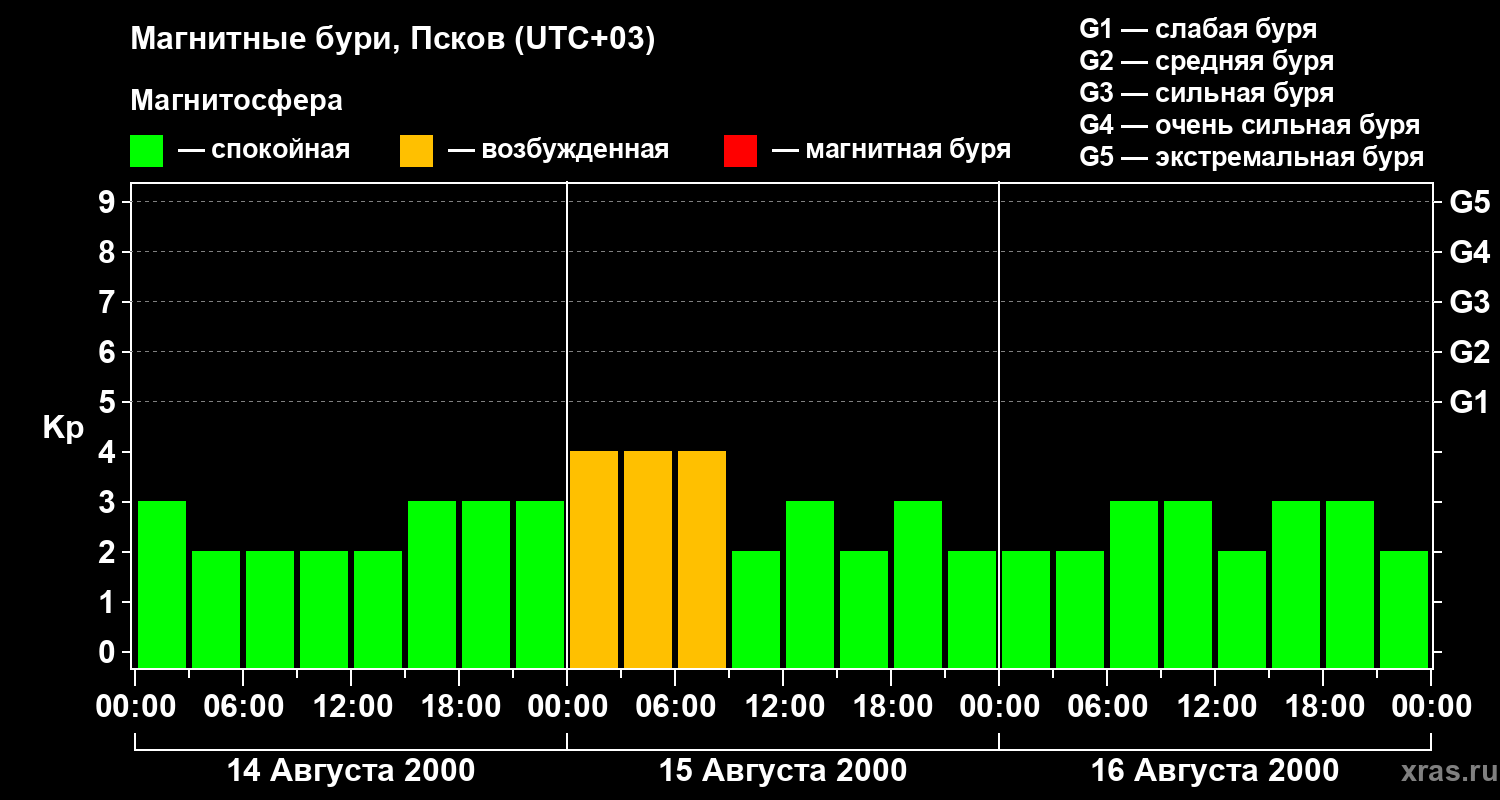1500x800 pixels.
Task: Click the 15 August 18:00–21:00 green bar
Action: (918, 584)
